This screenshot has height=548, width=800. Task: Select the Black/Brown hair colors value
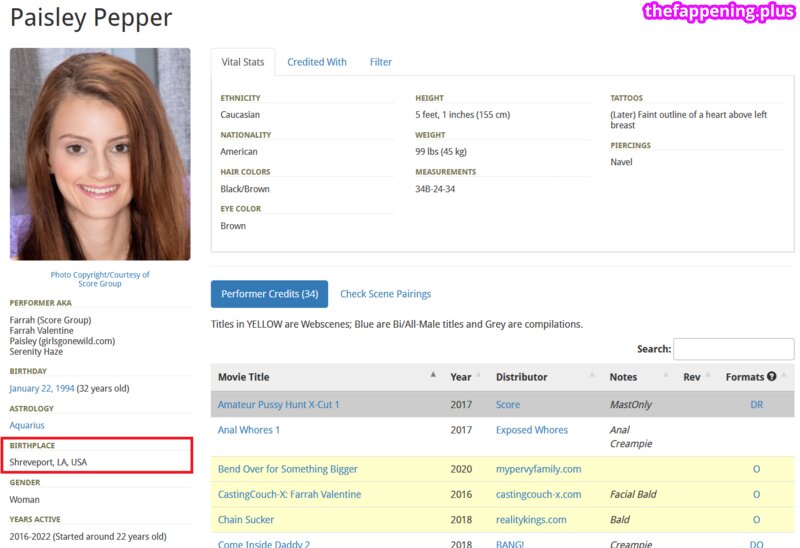tap(245, 189)
